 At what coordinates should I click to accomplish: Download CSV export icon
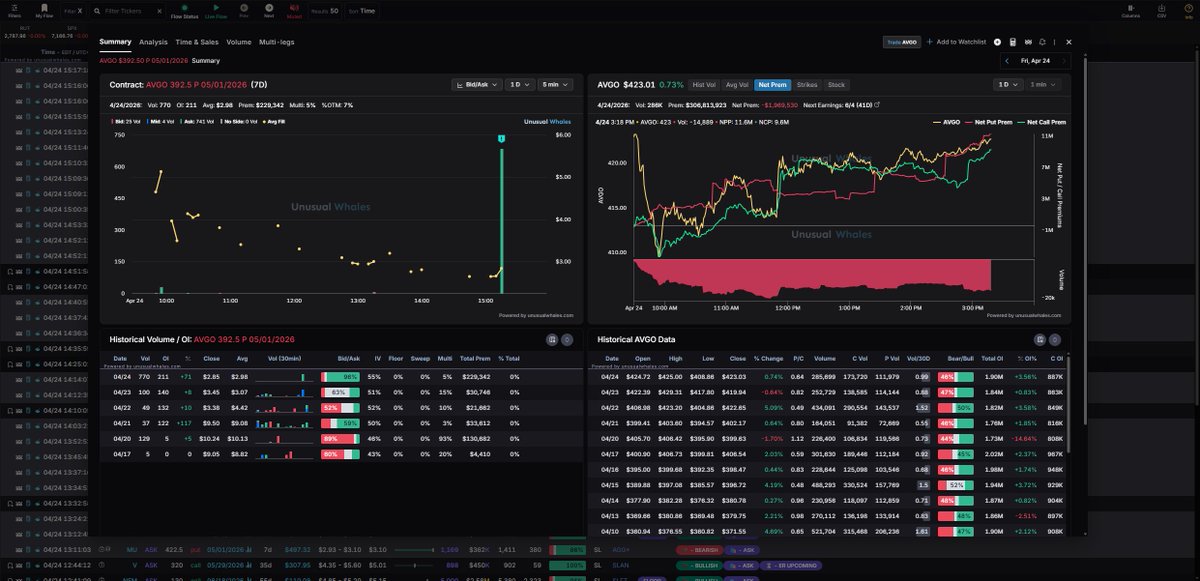(x=1161, y=11)
